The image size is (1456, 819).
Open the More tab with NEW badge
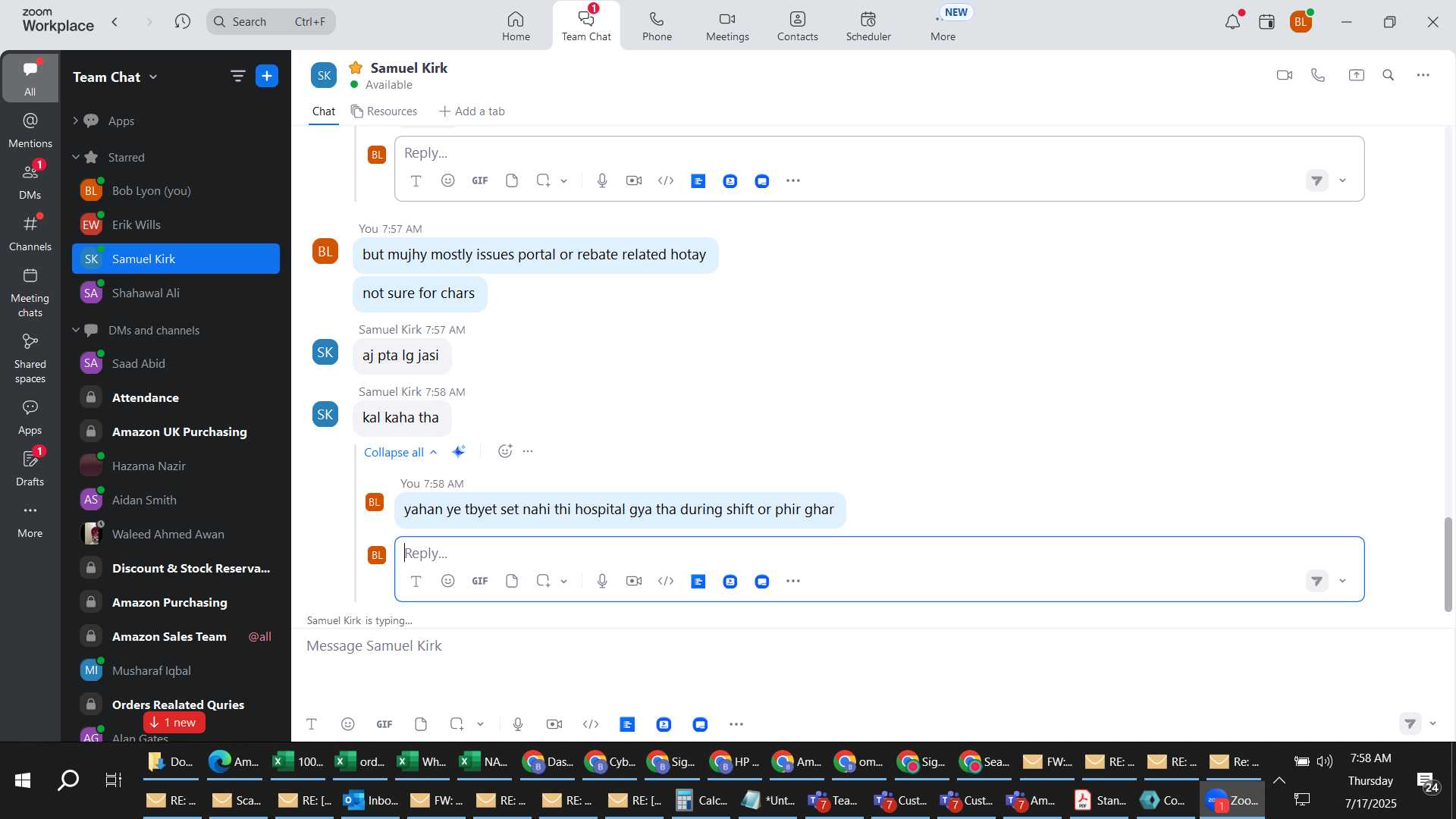click(944, 26)
